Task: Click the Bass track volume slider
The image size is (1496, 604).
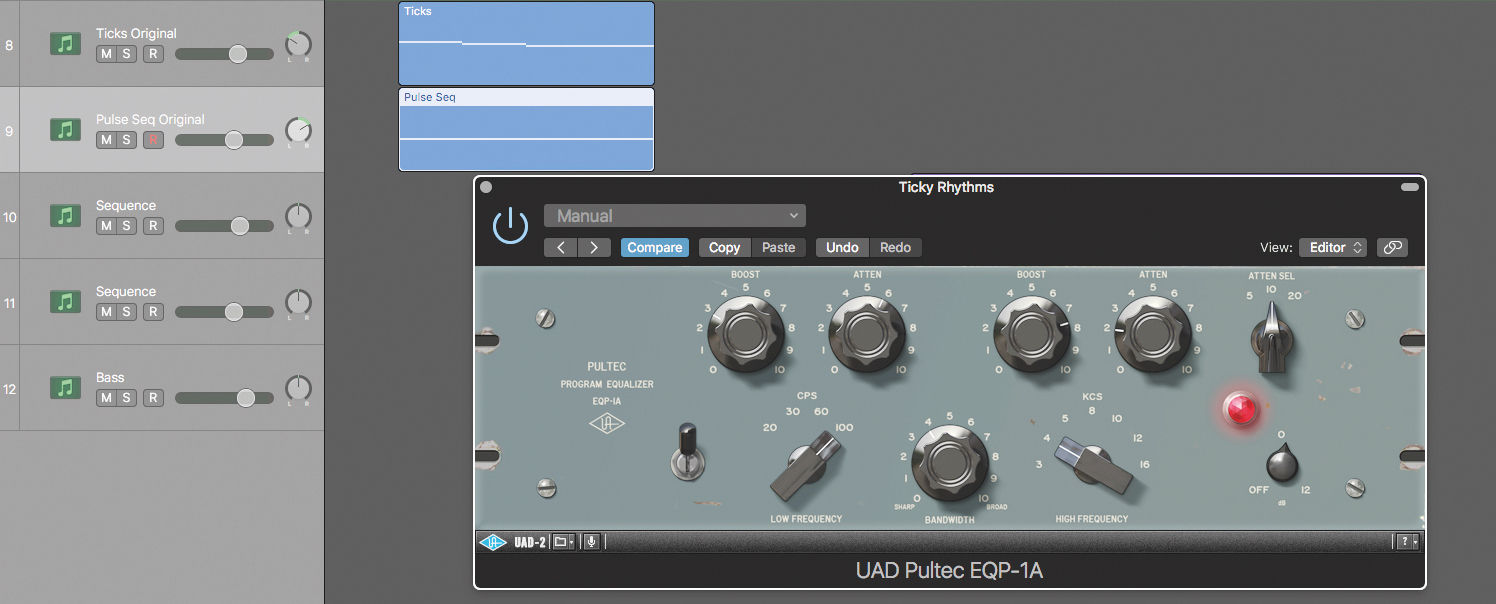Action: coord(225,398)
